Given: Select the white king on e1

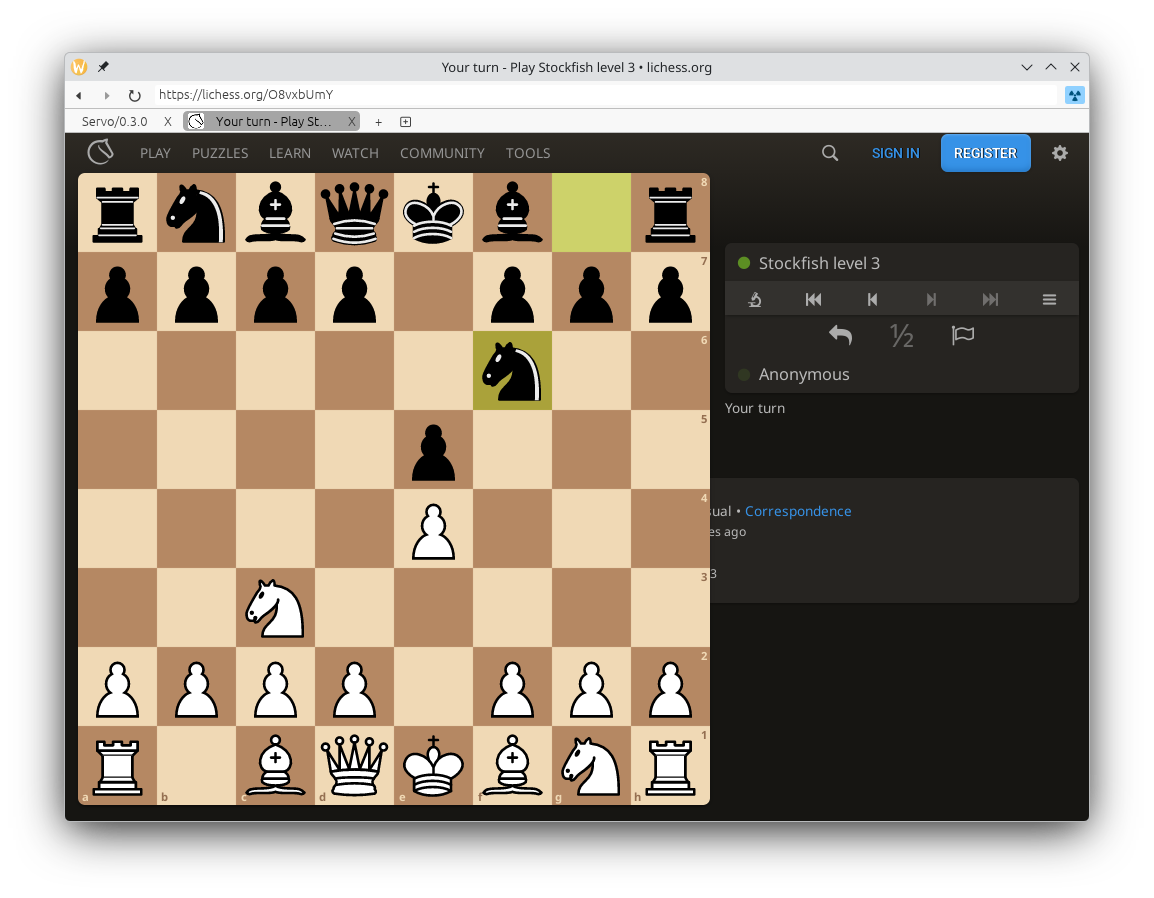Looking at the screenshot, I should [433, 766].
